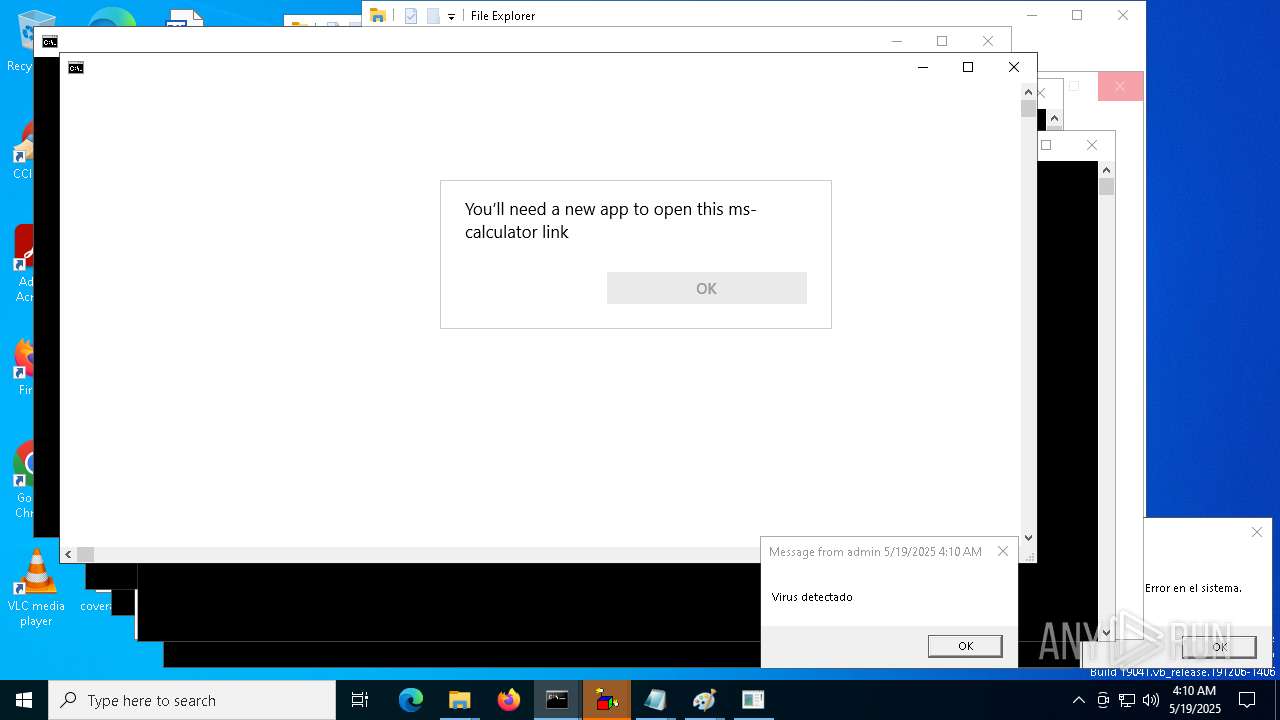Minimize the front command prompt window

click(922, 67)
